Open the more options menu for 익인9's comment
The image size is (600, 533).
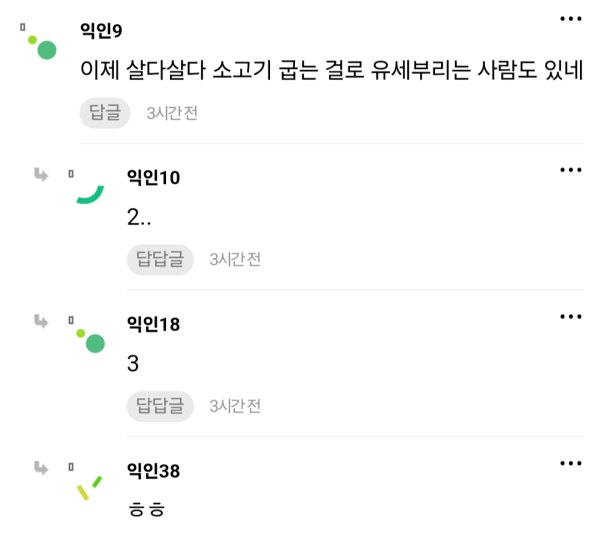571,18
